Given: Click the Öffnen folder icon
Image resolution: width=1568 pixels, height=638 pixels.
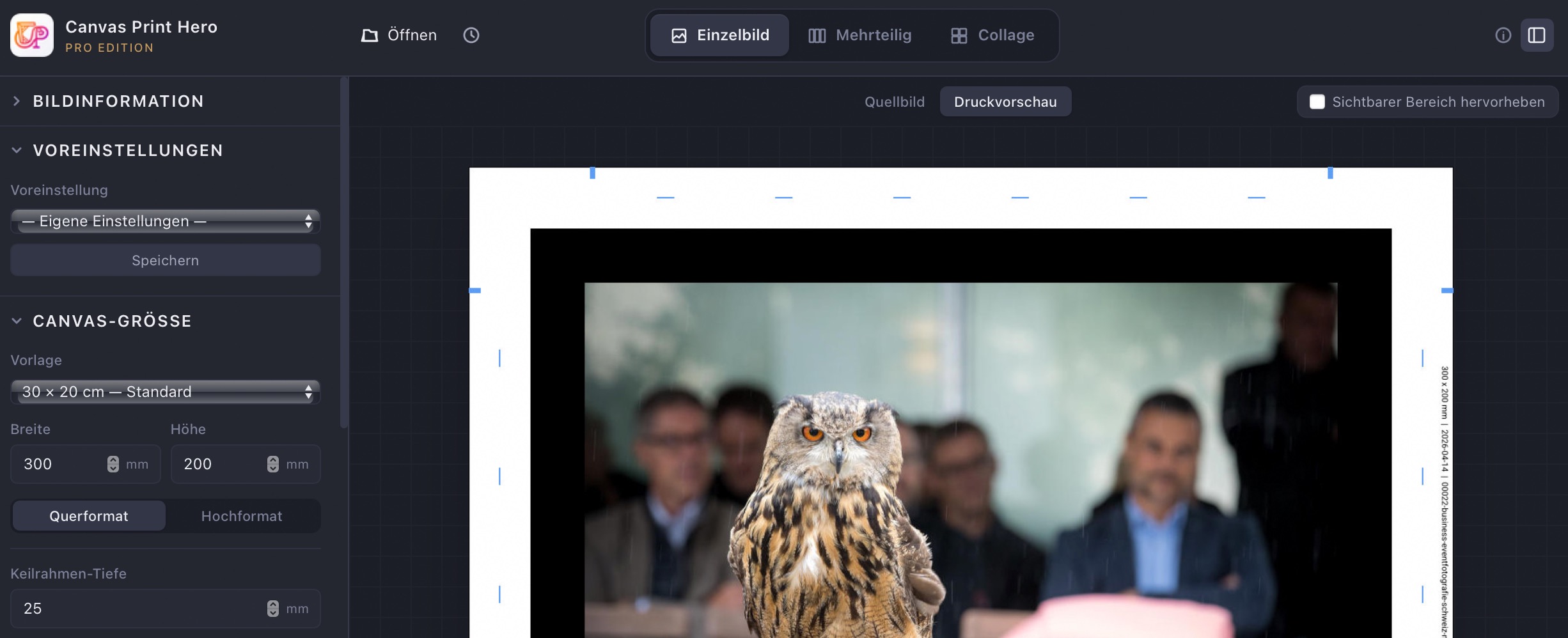Looking at the screenshot, I should point(370,35).
